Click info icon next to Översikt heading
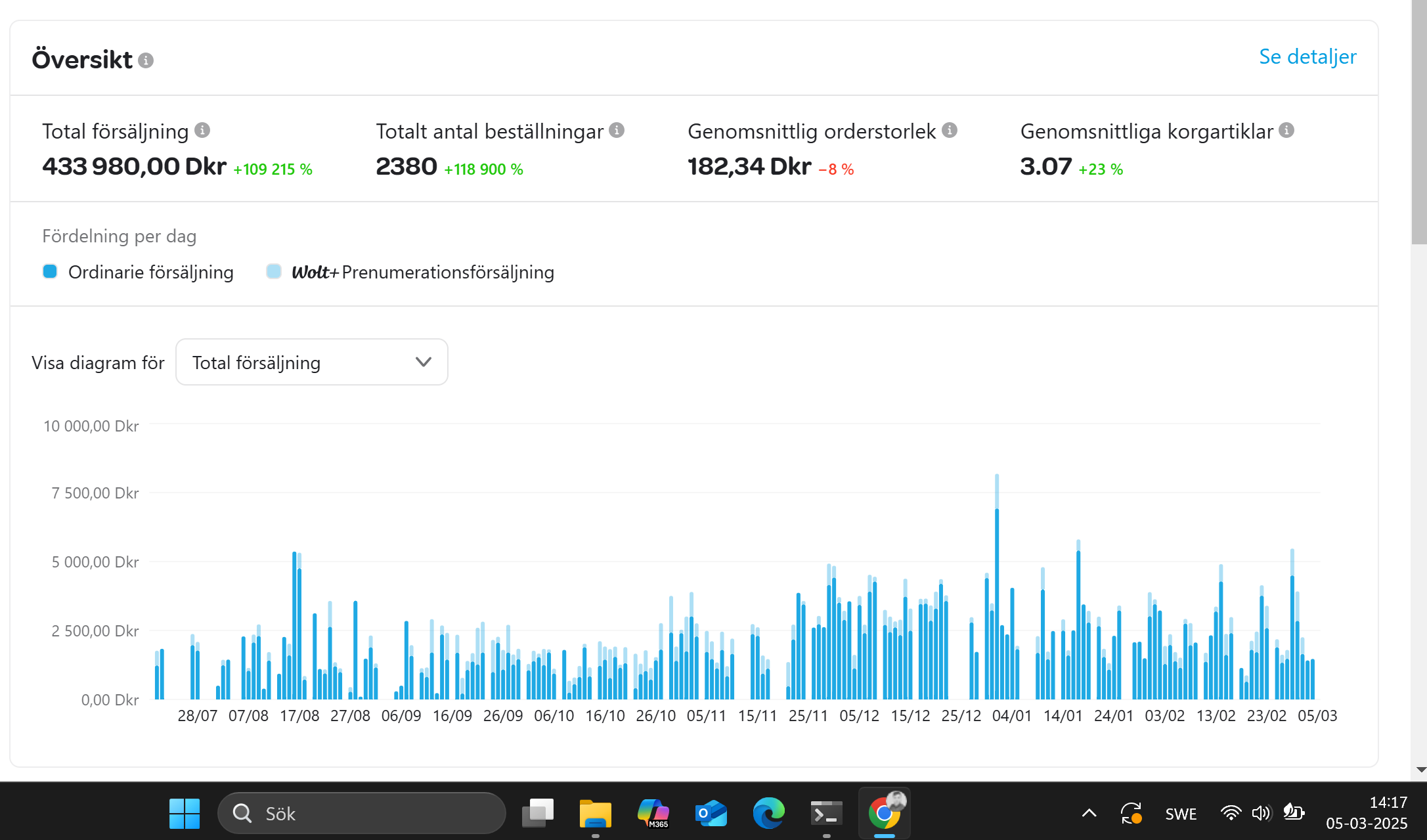The width and height of the screenshot is (1427, 840). coord(146,60)
